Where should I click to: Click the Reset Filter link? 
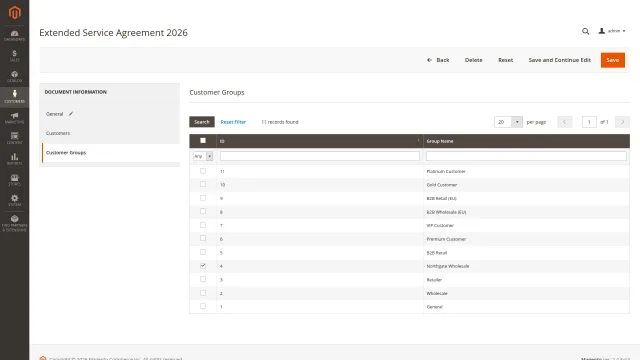[x=233, y=122]
